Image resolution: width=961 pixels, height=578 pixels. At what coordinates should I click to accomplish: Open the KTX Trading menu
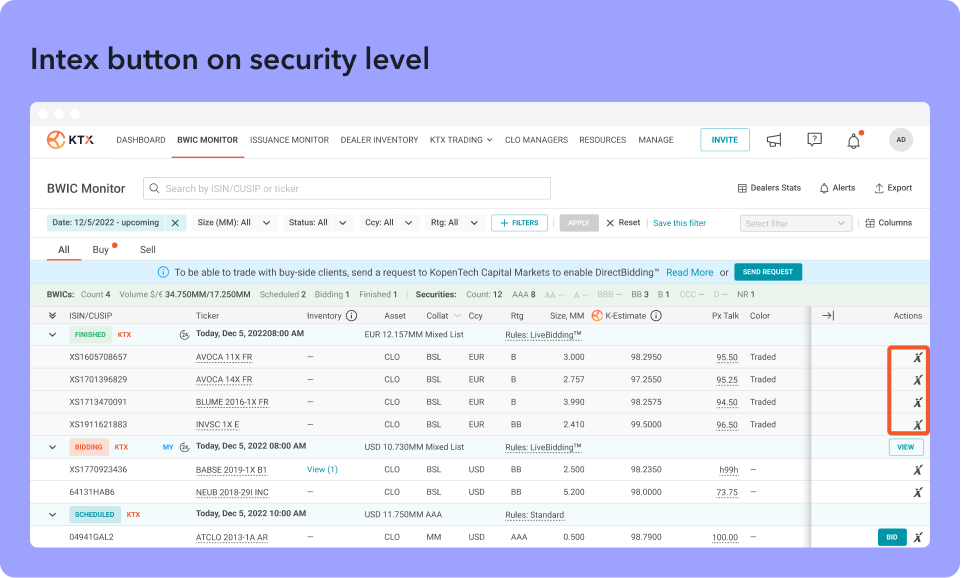tap(460, 140)
